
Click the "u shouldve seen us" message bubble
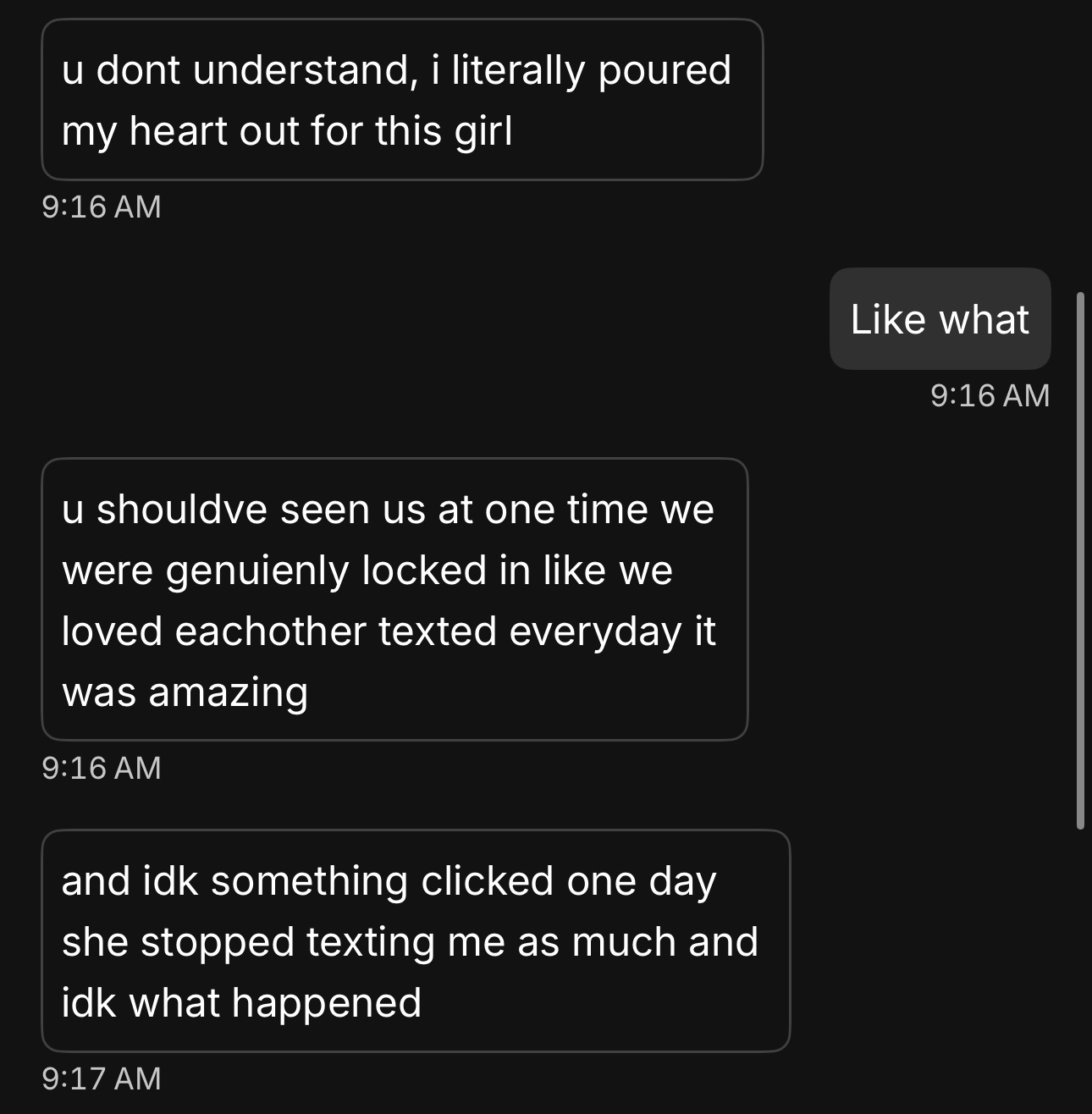pos(394,599)
